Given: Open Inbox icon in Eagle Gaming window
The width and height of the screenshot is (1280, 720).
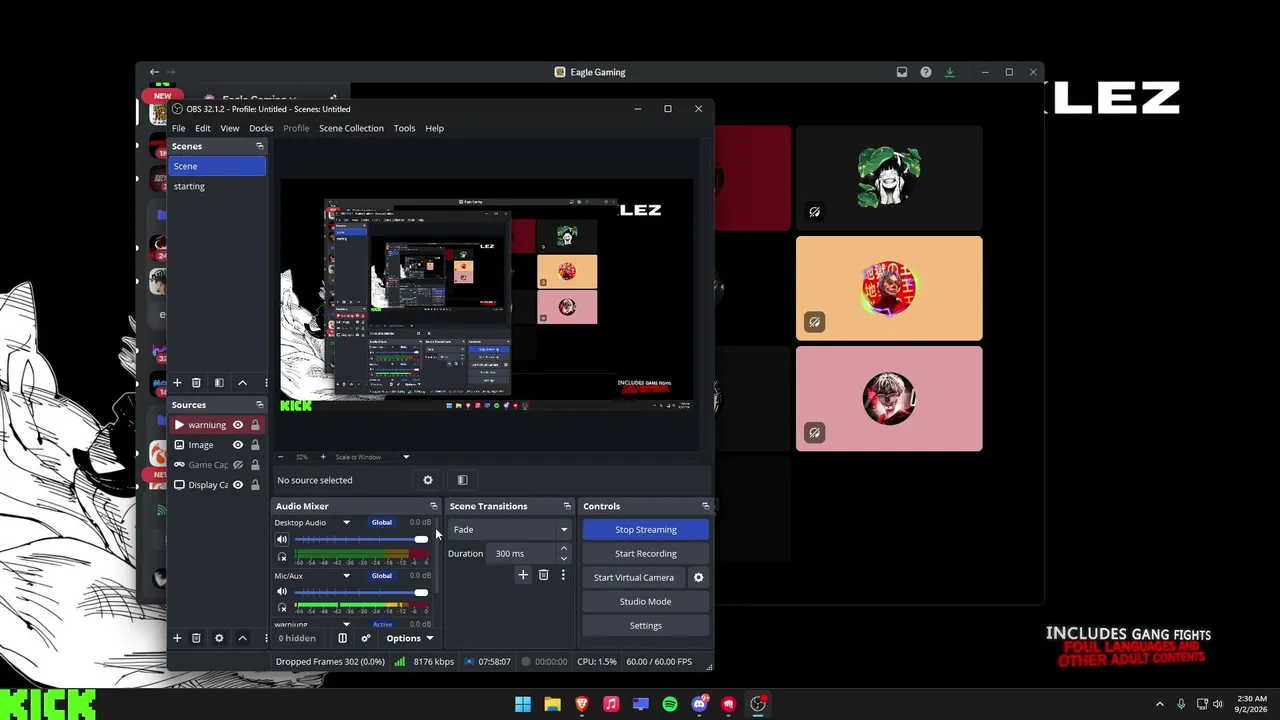Looking at the screenshot, I should [902, 72].
